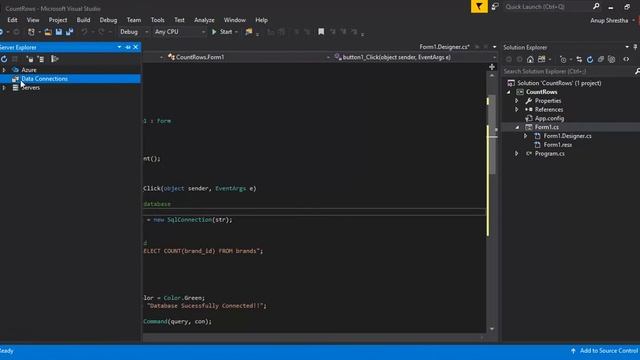
Task: Expand the References node
Action: pos(517,110)
